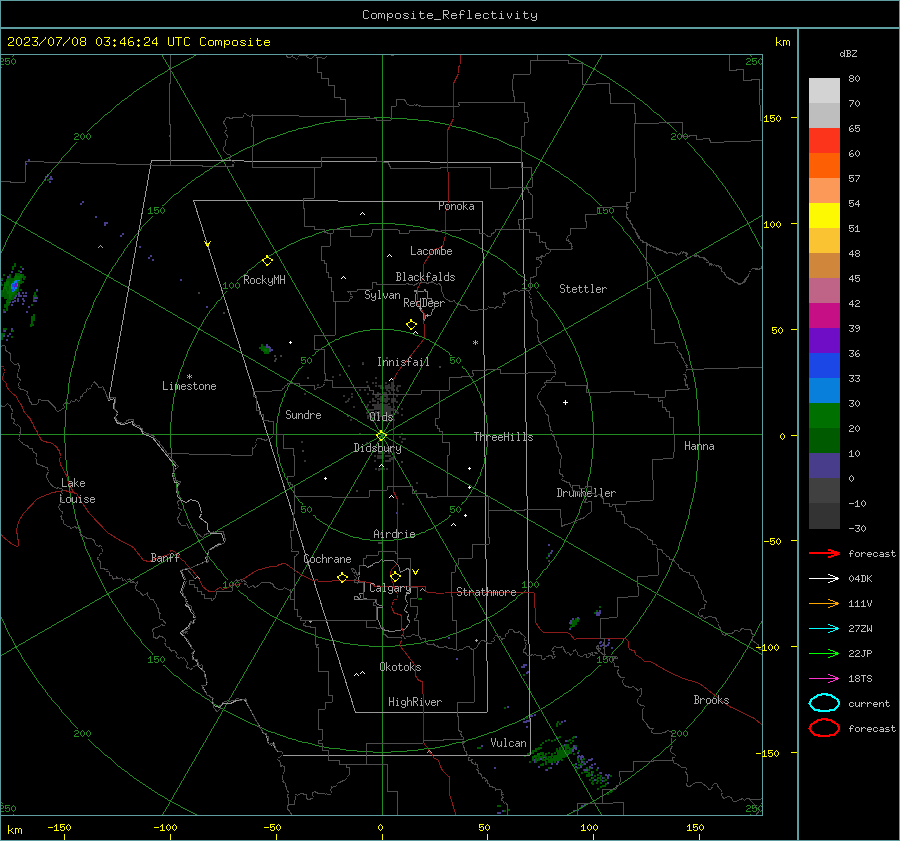Screen dimensions: 900x841
Task: Click the Blackfalds label
Action: coord(425,277)
